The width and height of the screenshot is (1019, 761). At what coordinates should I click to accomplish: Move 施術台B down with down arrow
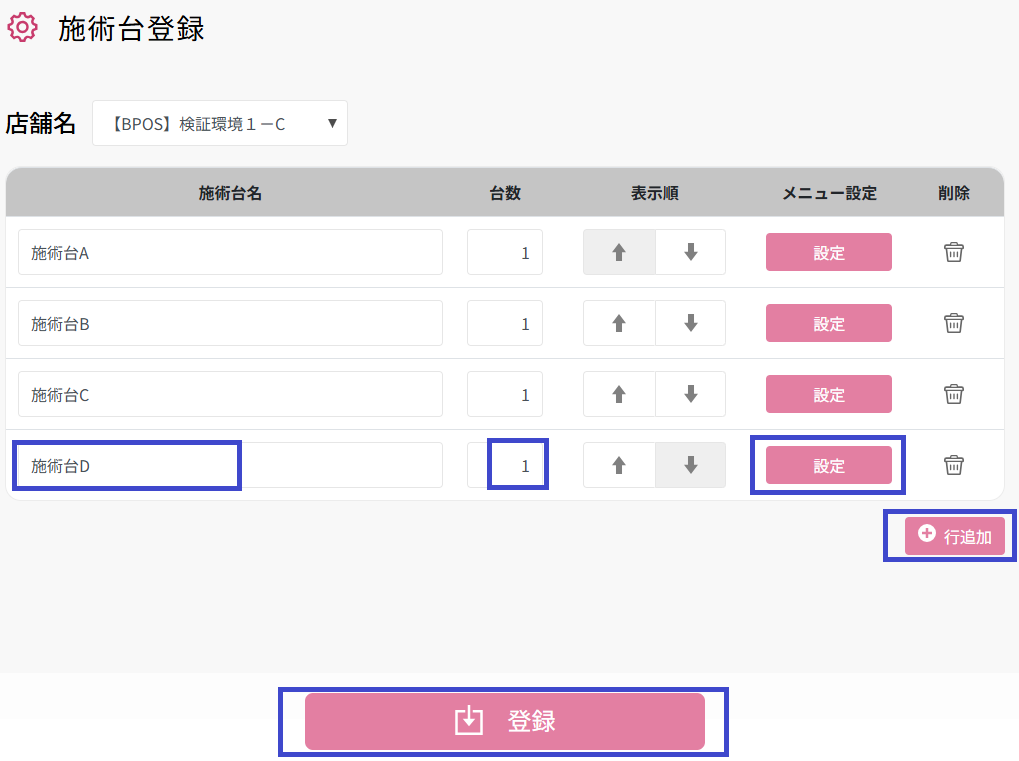690,323
